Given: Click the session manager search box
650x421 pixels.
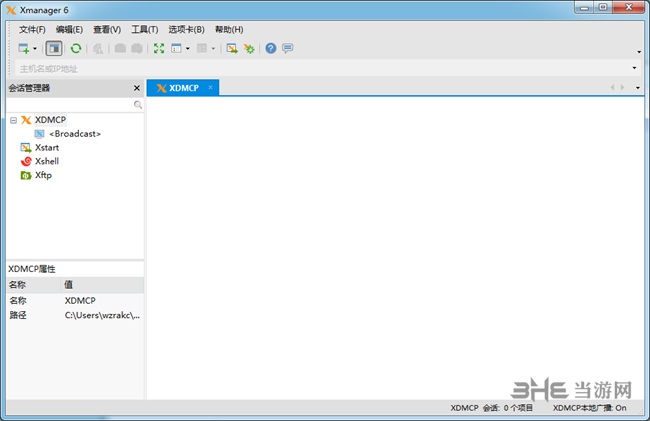Looking at the screenshot, I should coord(70,105).
